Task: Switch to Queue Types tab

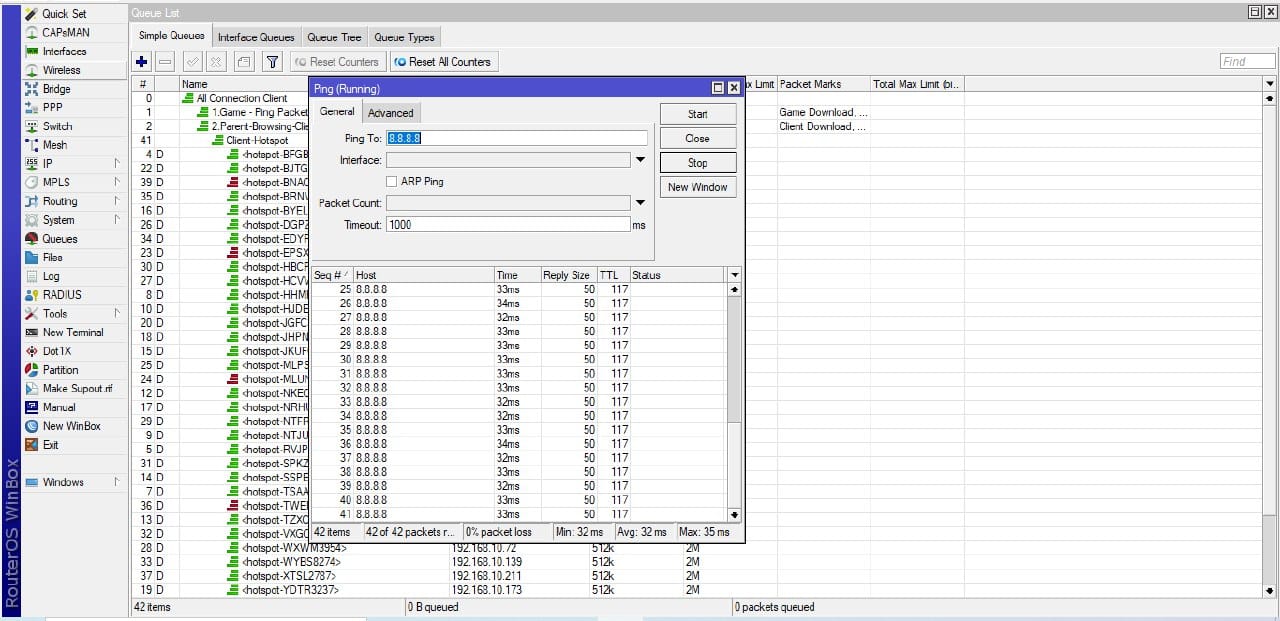Action: (404, 37)
